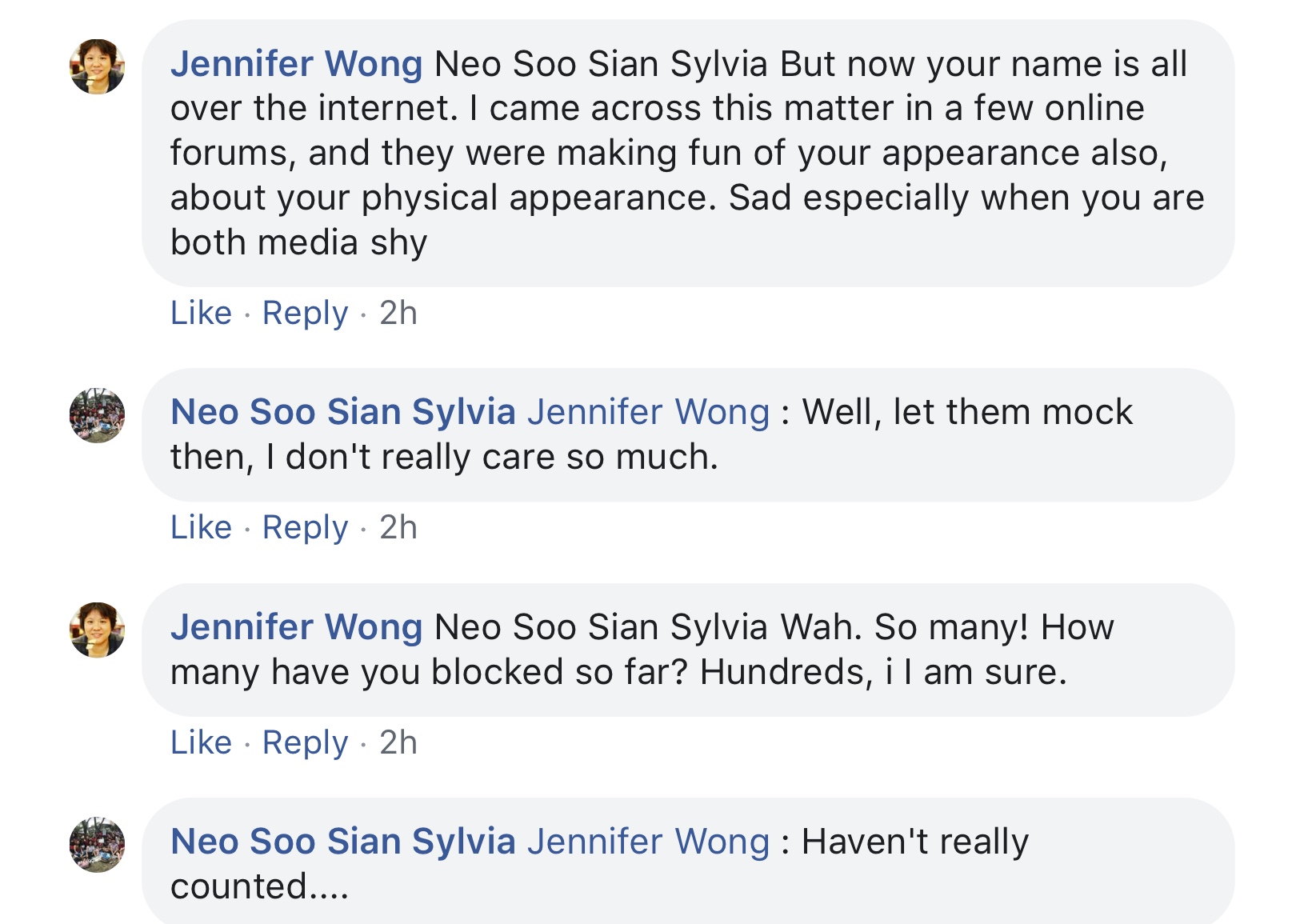Open the 2h timestamp under first comment

click(x=398, y=313)
